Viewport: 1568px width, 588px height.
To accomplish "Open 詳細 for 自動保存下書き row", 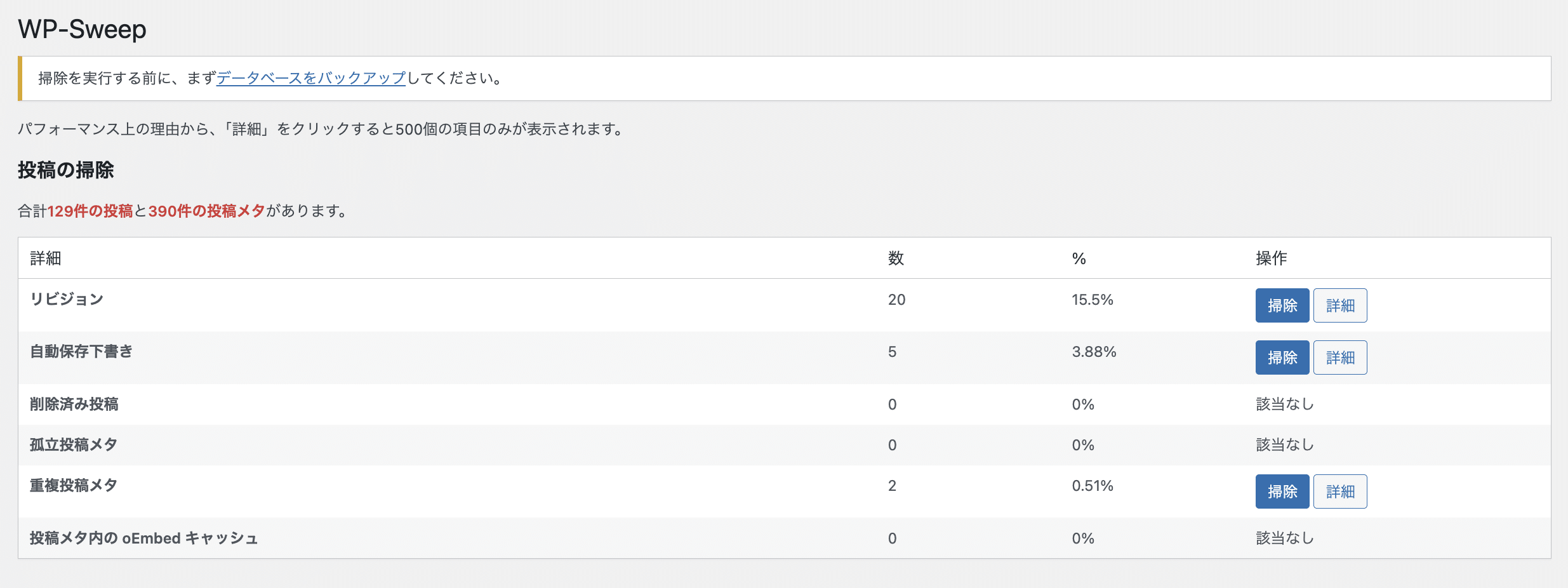I will click(1339, 357).
